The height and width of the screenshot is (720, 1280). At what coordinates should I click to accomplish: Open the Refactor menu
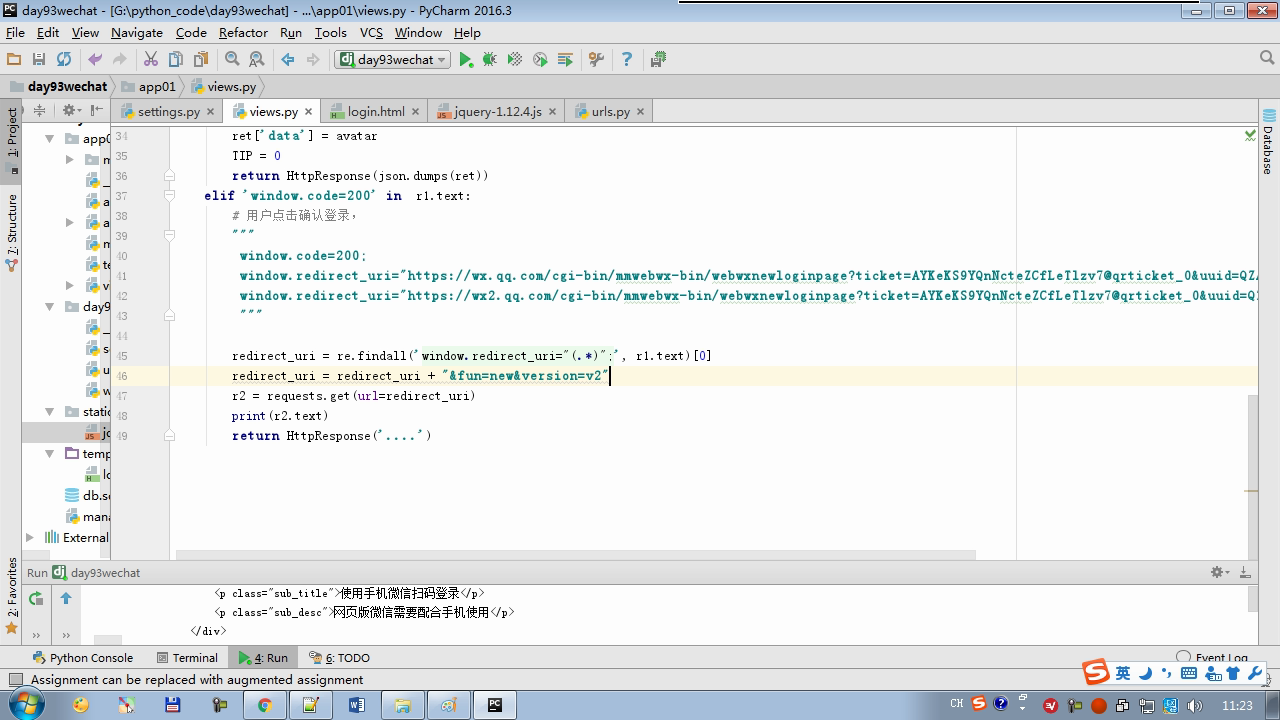[243, 32]
